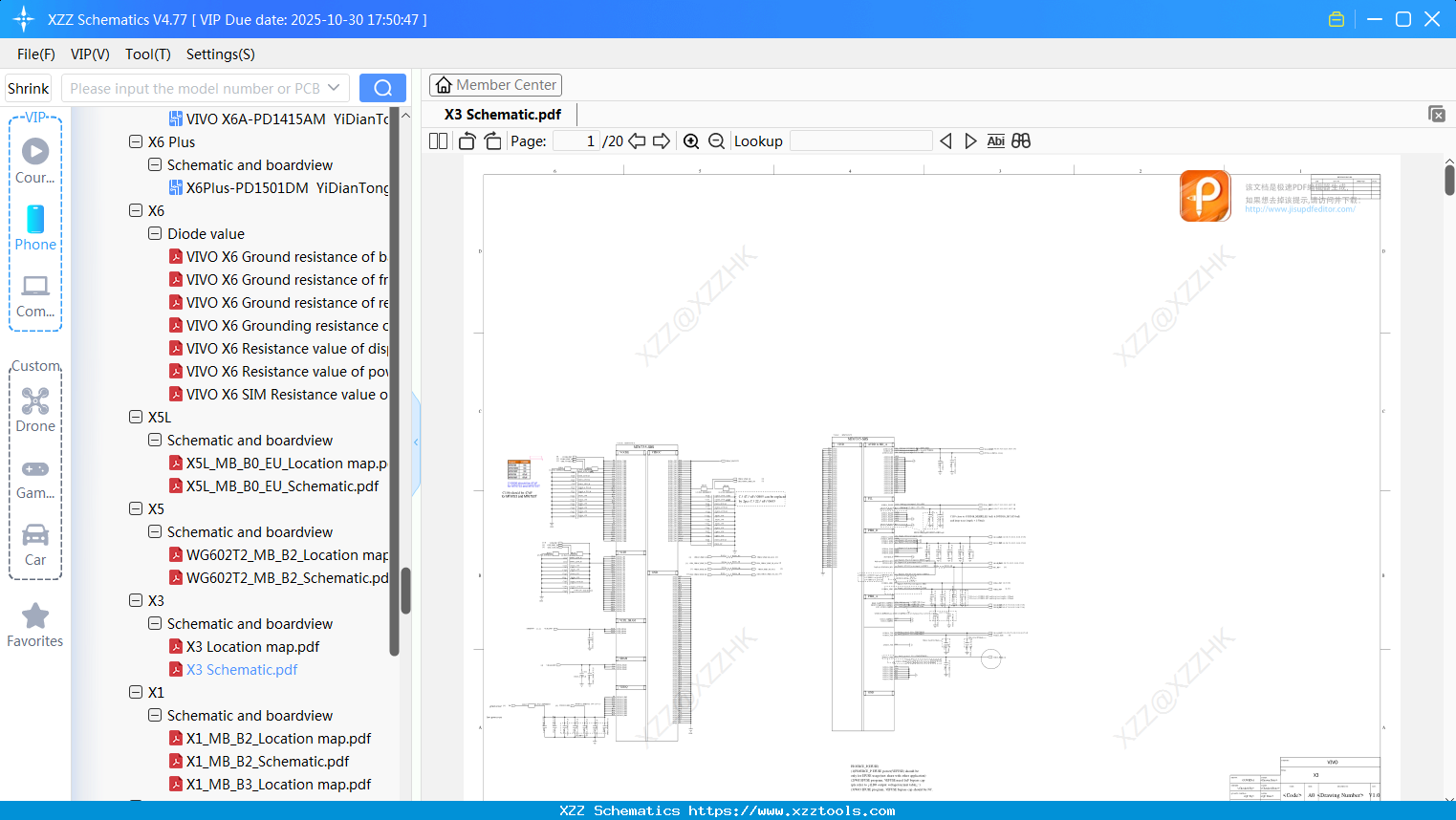1456x820 pixels.
Task: Open WG602T2_MB_B2_Location map file
Action: [x=287, y=554]
